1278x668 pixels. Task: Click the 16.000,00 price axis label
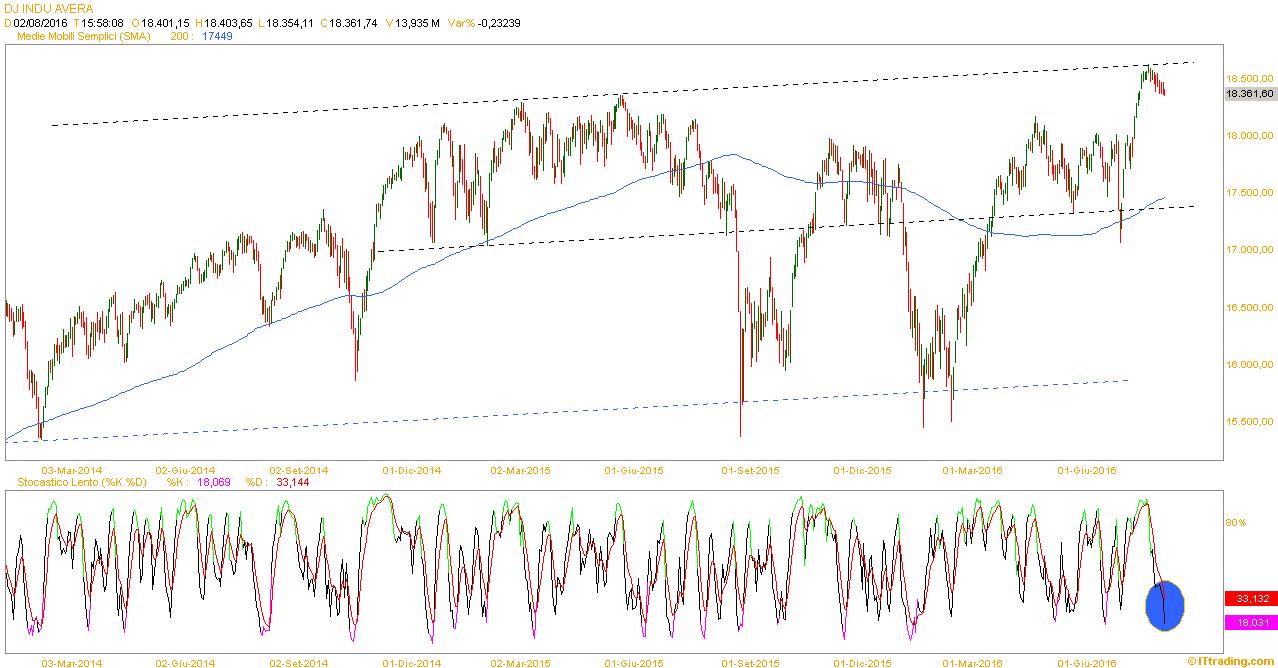(x=1250, y=365)
